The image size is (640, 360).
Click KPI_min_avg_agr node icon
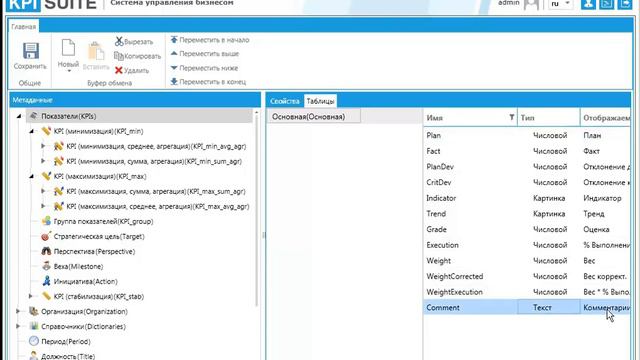(x=59, y=146)
